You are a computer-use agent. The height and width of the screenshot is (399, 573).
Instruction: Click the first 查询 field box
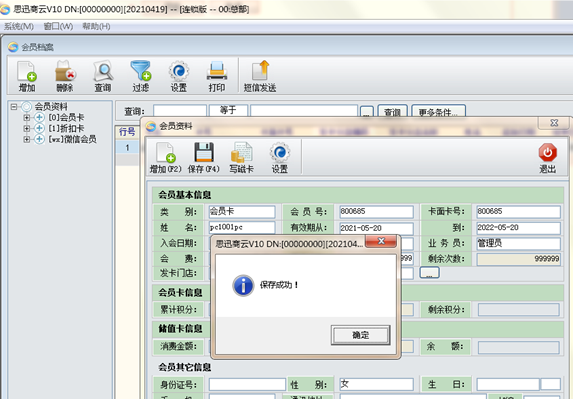(180, 111)
